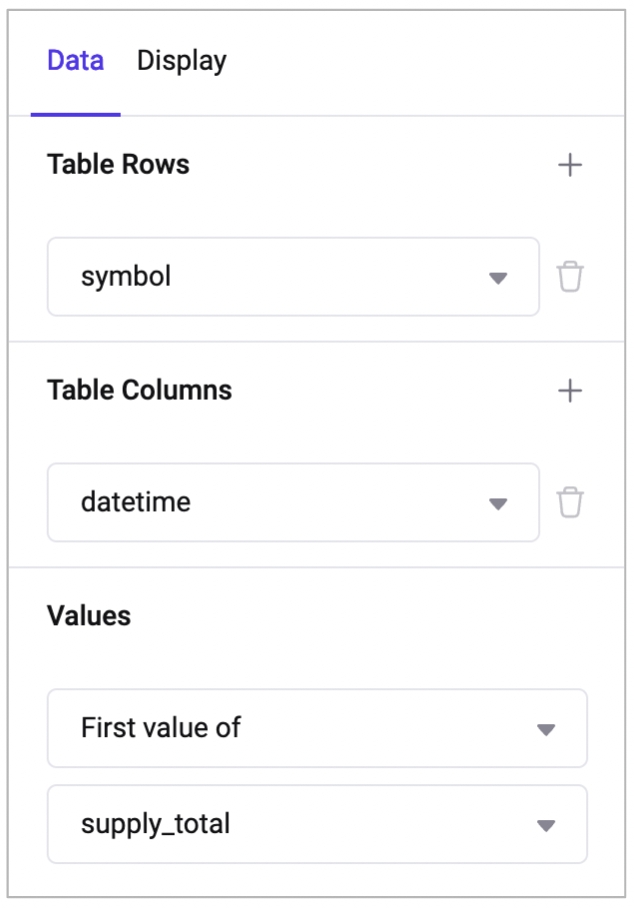
Task: Click the arrow on the symbol dropdown
Action: point(498,278)
